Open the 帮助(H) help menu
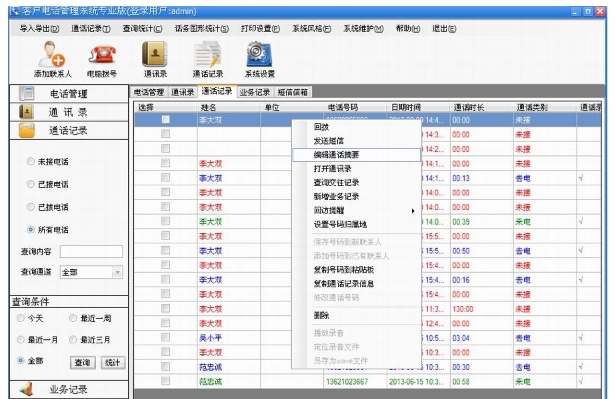 408,29
